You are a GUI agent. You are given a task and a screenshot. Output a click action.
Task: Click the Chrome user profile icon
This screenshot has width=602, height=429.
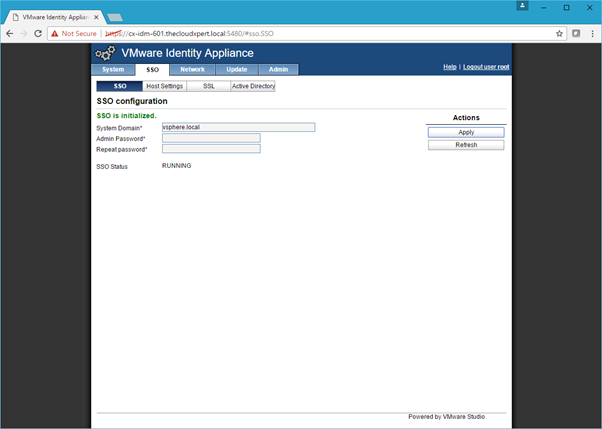coord(523,7)
